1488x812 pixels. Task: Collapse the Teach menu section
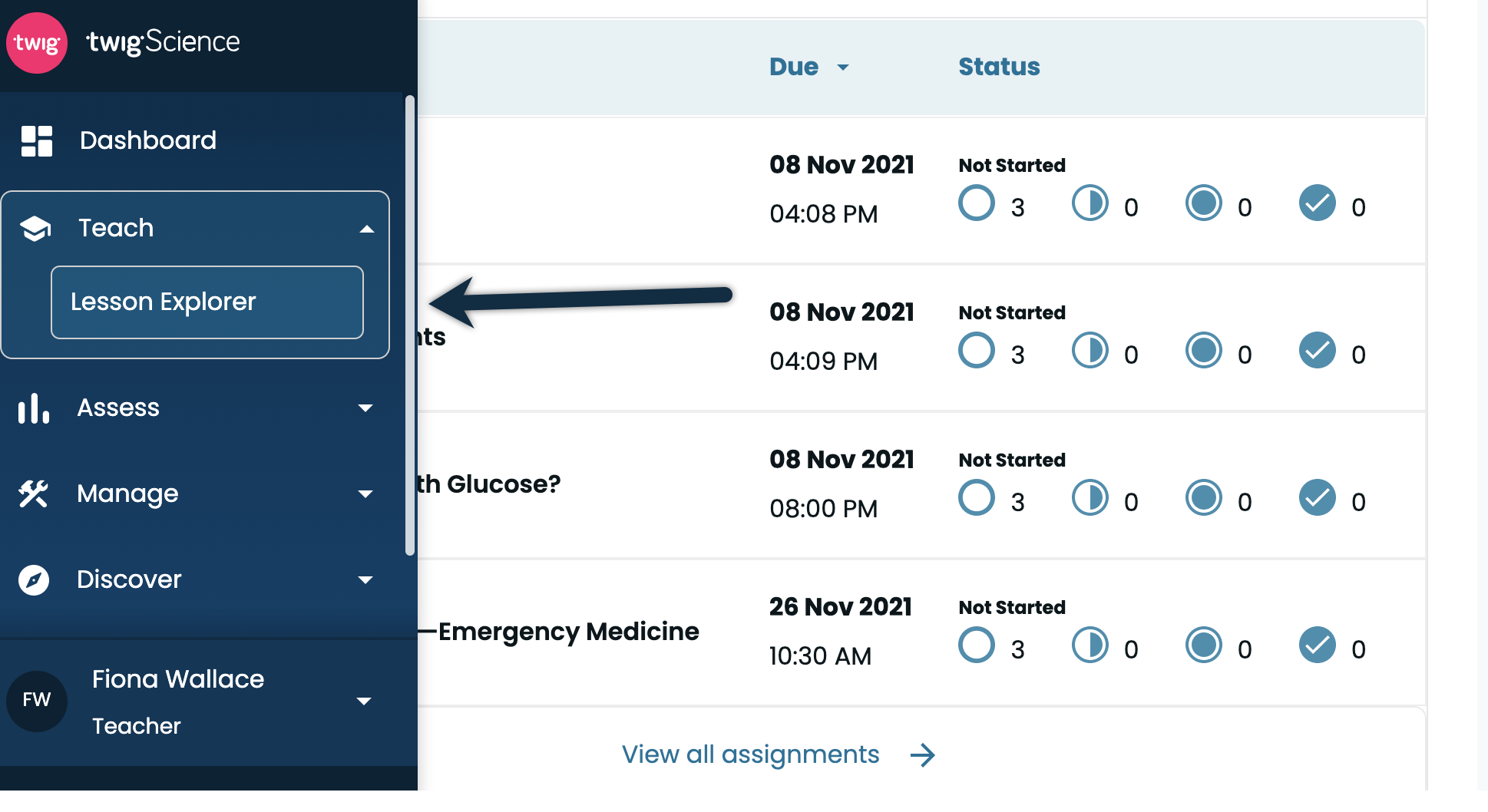[x=367, y=229]
